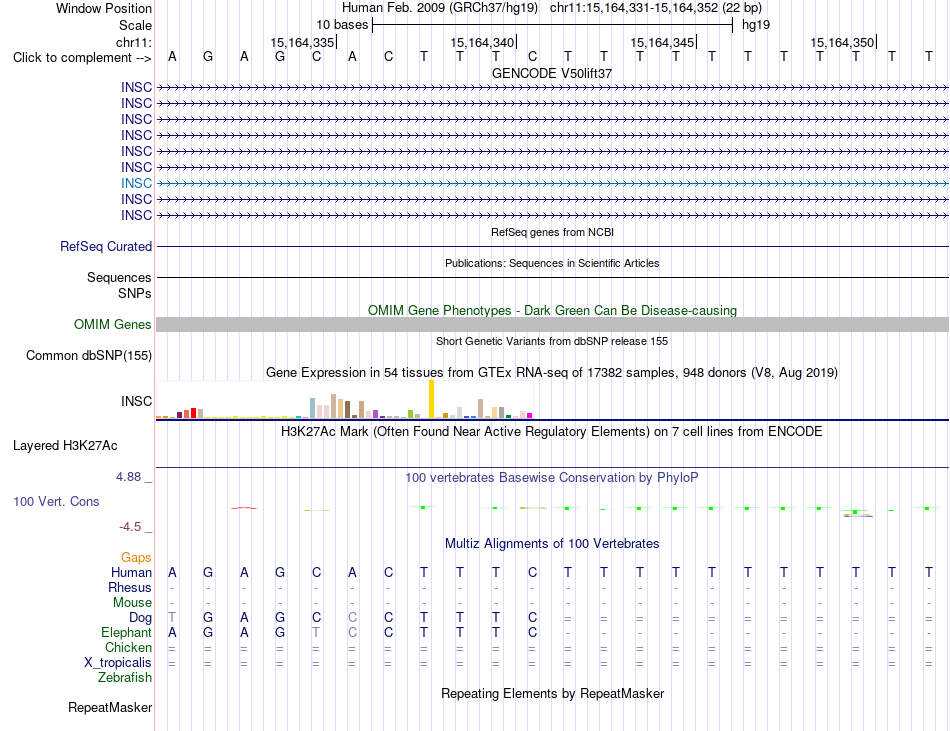Viewport: 950px width, 731px height.
Task: Click the Zebrafish alignment row label
Action: coord(125,678)
